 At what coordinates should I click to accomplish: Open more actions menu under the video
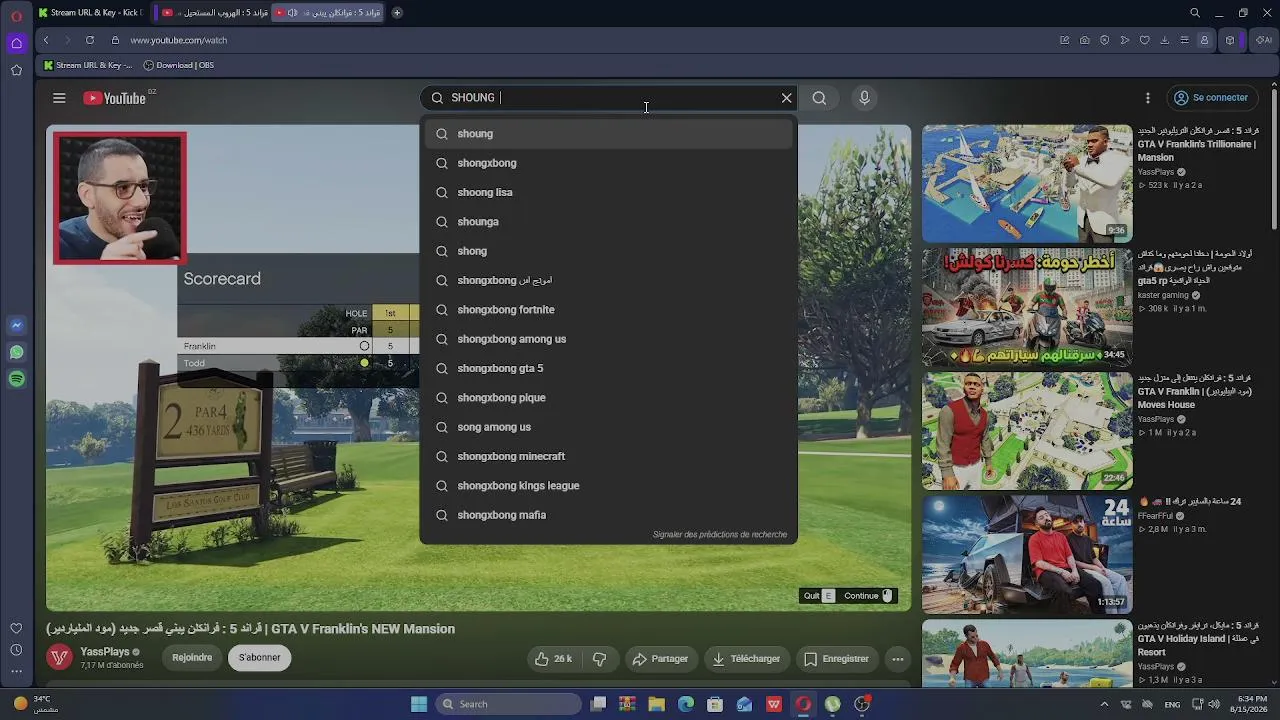tap(898, 659)
